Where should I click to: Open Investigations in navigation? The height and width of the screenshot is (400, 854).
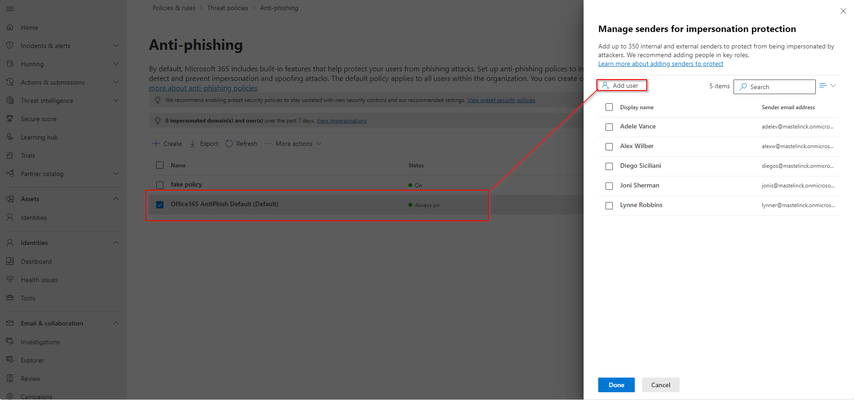click(40, 342)
